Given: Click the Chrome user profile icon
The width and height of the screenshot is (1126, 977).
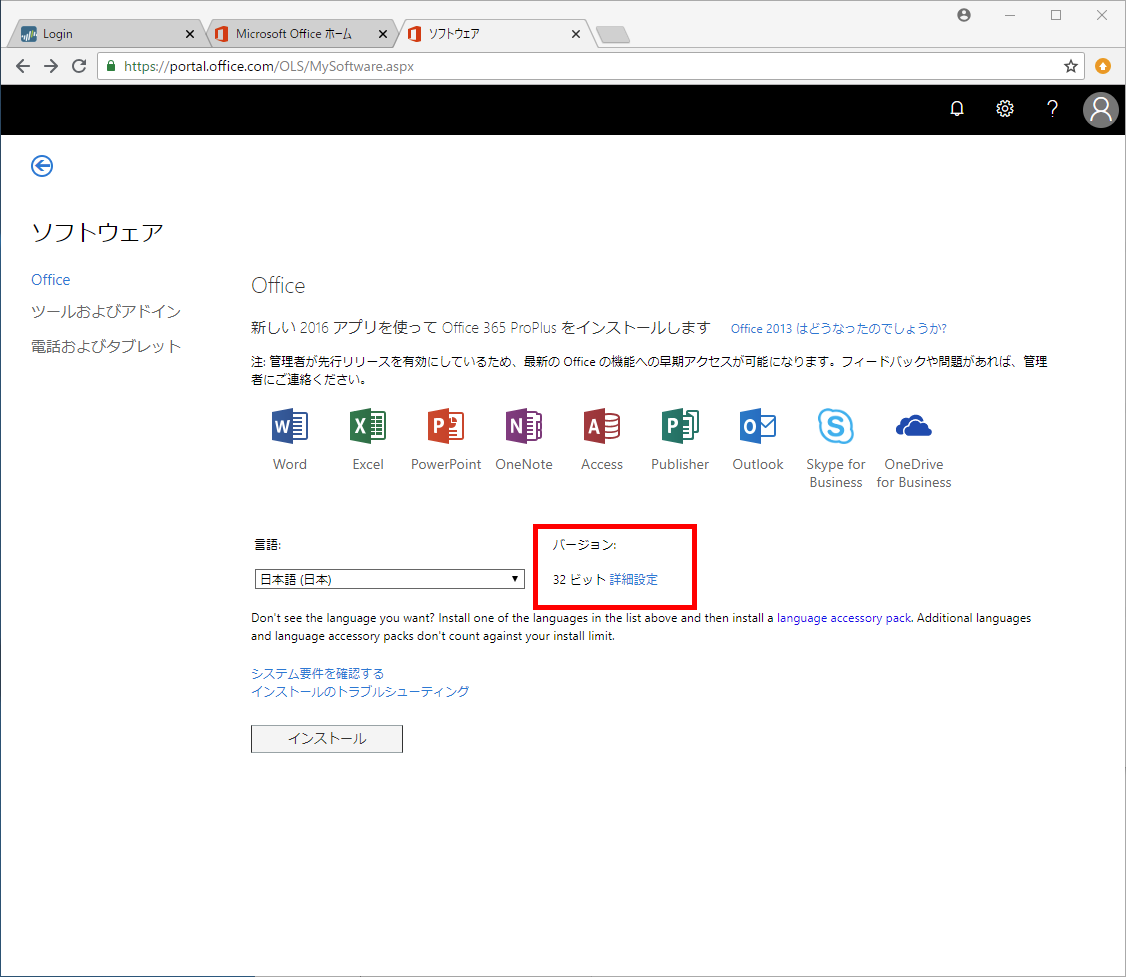Looking at the screenshot, I should [964, 15].
